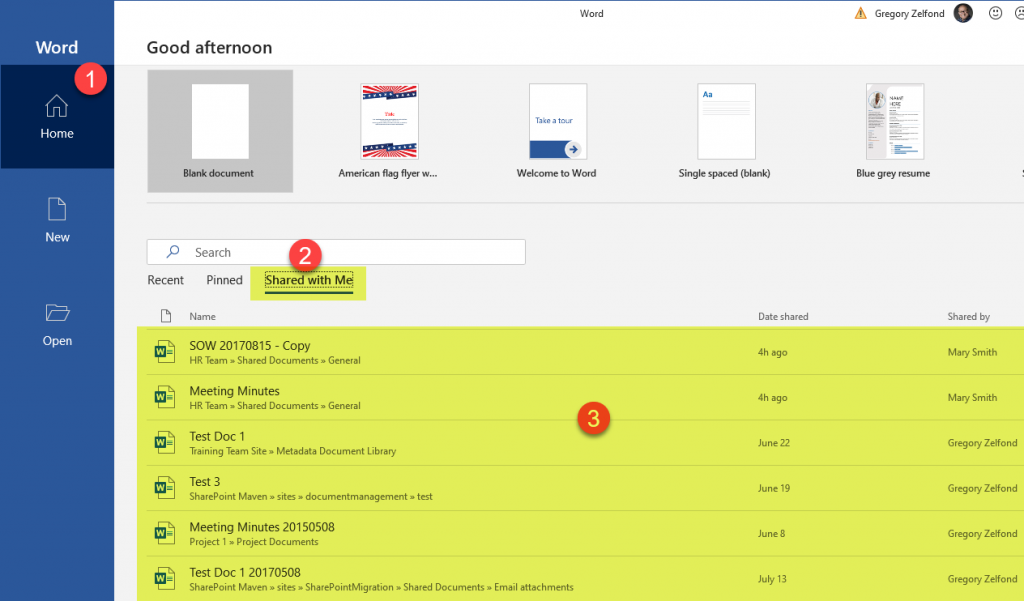This screenshot has width=1024, height=601.
Task: Click the Name column header
Action: click(203, 317)
